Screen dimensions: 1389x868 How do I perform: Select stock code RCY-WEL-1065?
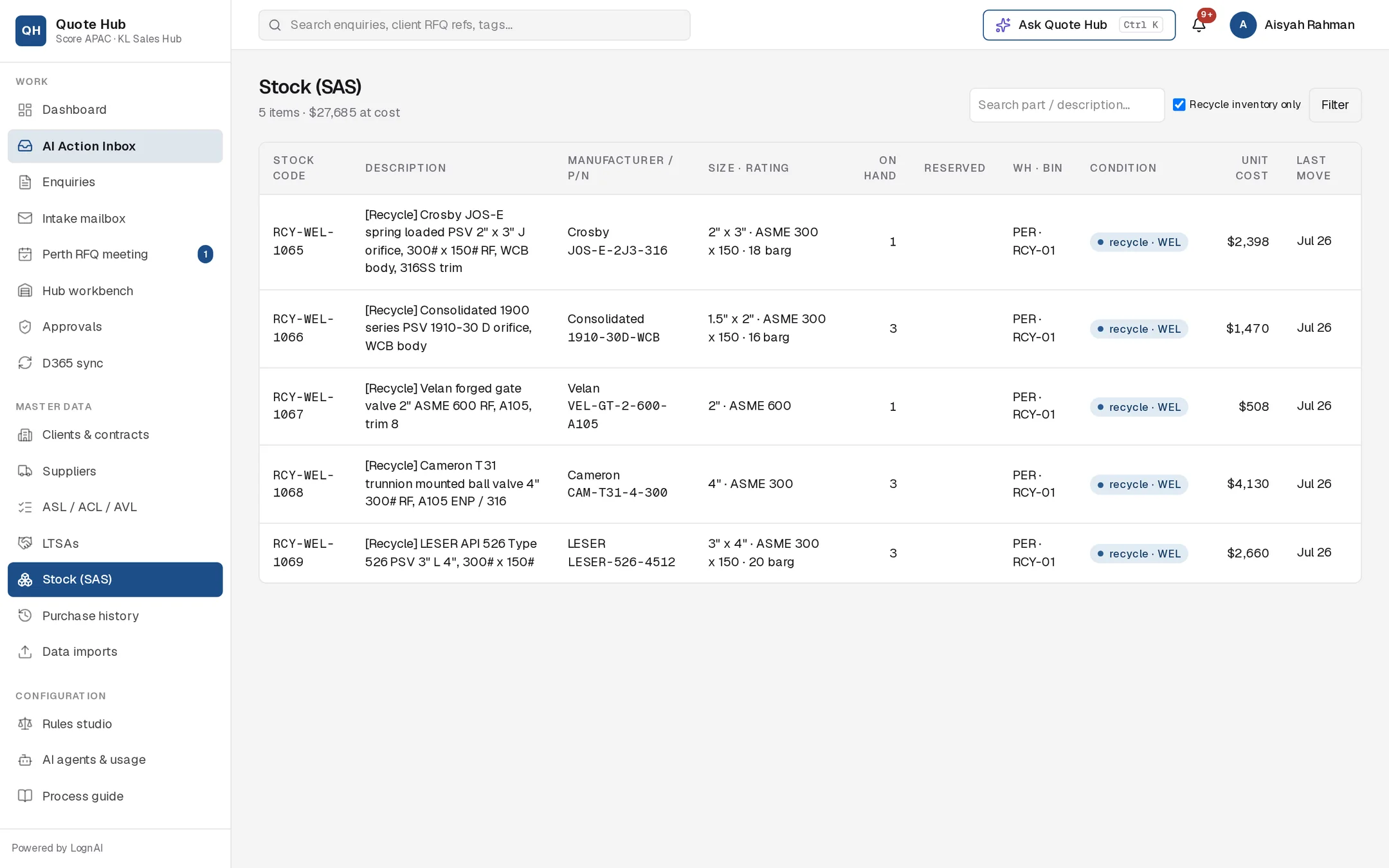pos(303,241)
